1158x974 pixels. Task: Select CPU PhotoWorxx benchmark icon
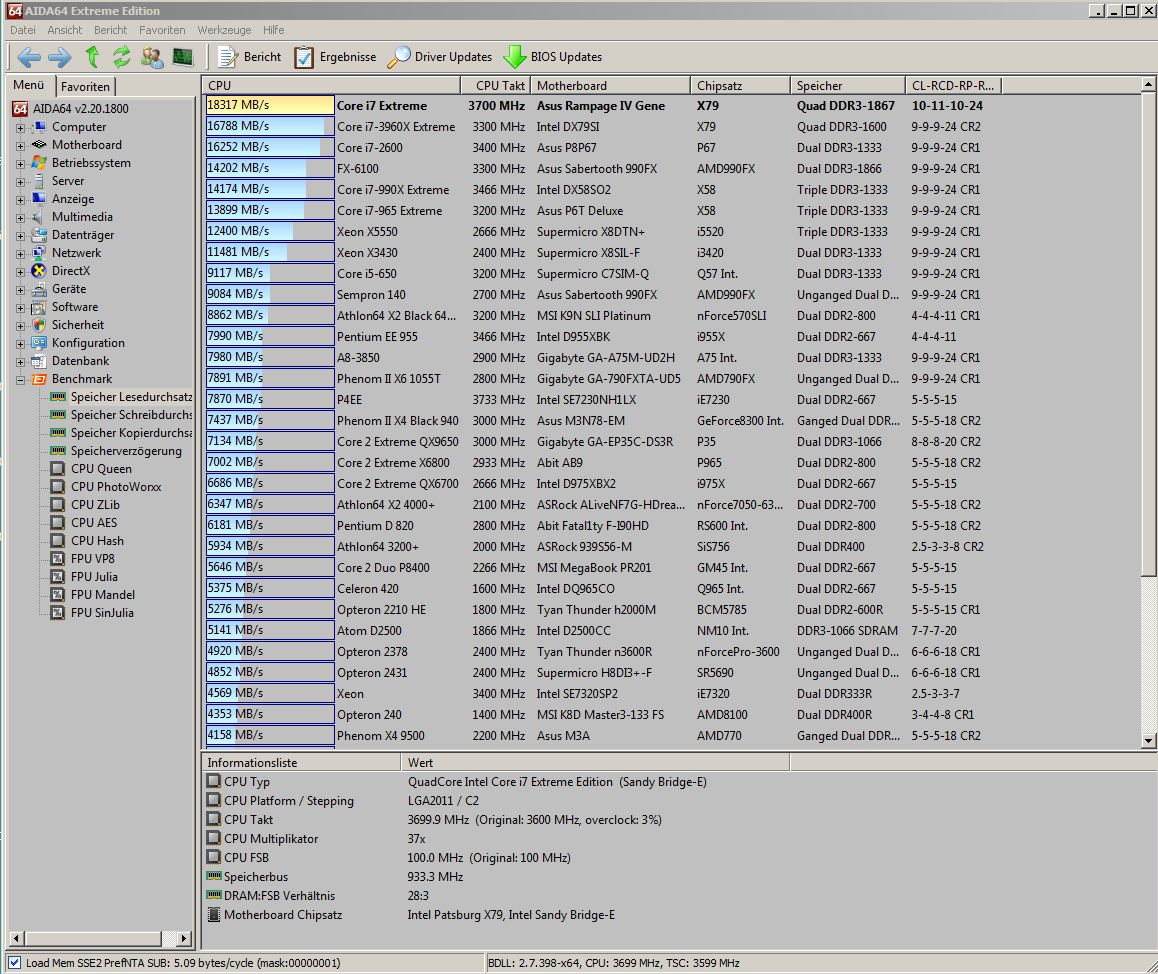(x=58, y=487)
